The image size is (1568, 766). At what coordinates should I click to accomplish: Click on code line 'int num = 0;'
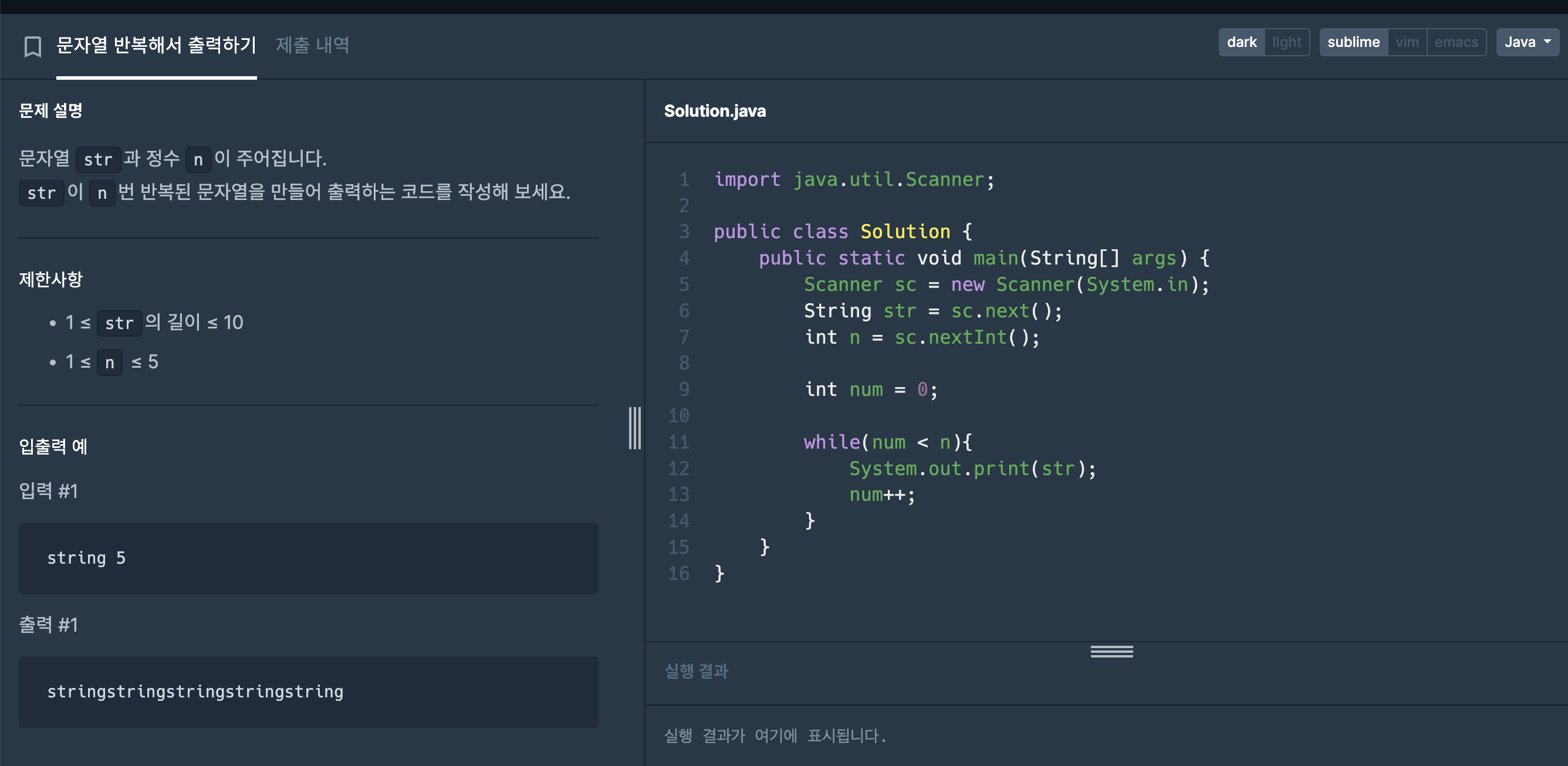(870, 389)
